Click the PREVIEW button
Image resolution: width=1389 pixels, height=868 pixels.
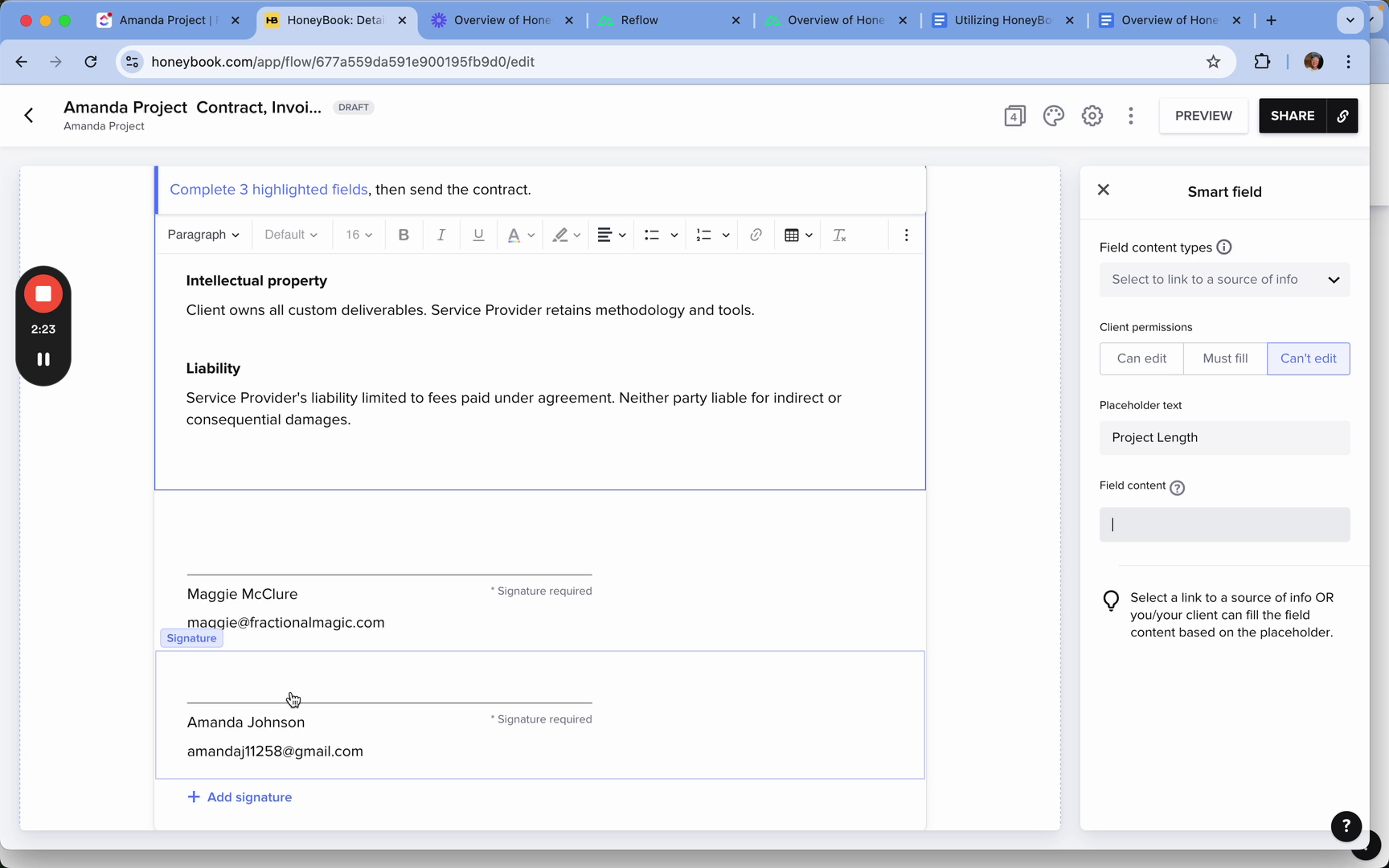point(1203,116)
